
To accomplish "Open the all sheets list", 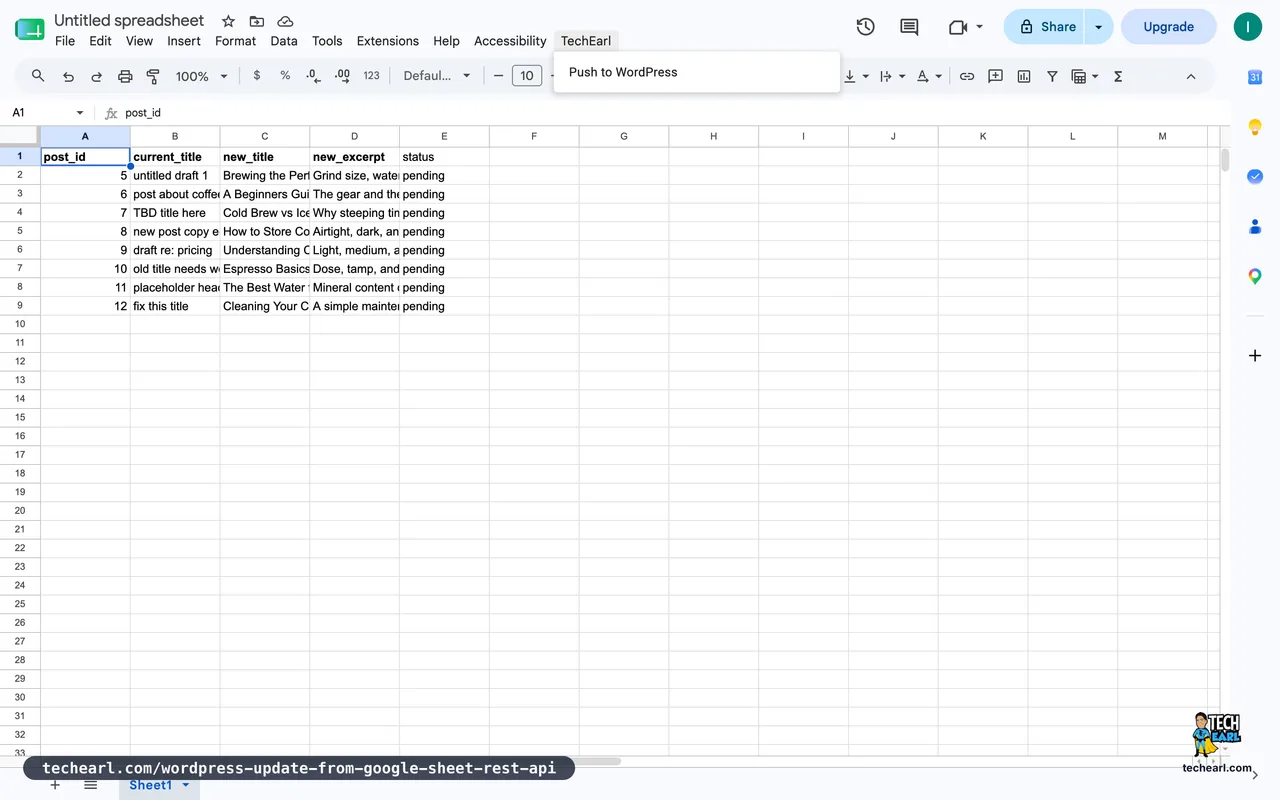I will click(90, 786).
